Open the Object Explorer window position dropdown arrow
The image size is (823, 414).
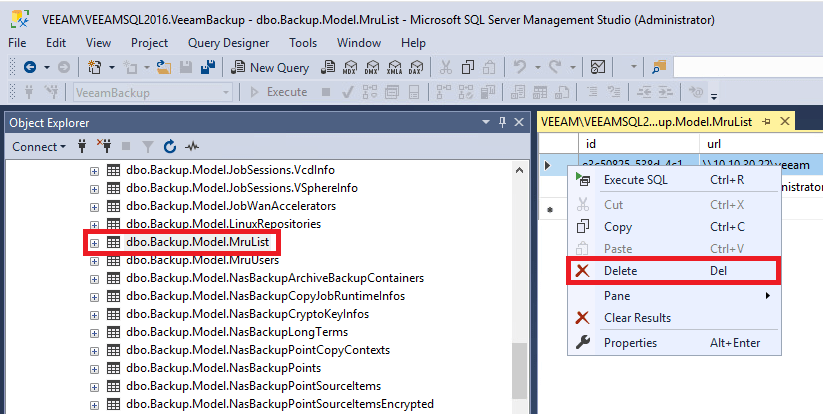click(488, 122)
